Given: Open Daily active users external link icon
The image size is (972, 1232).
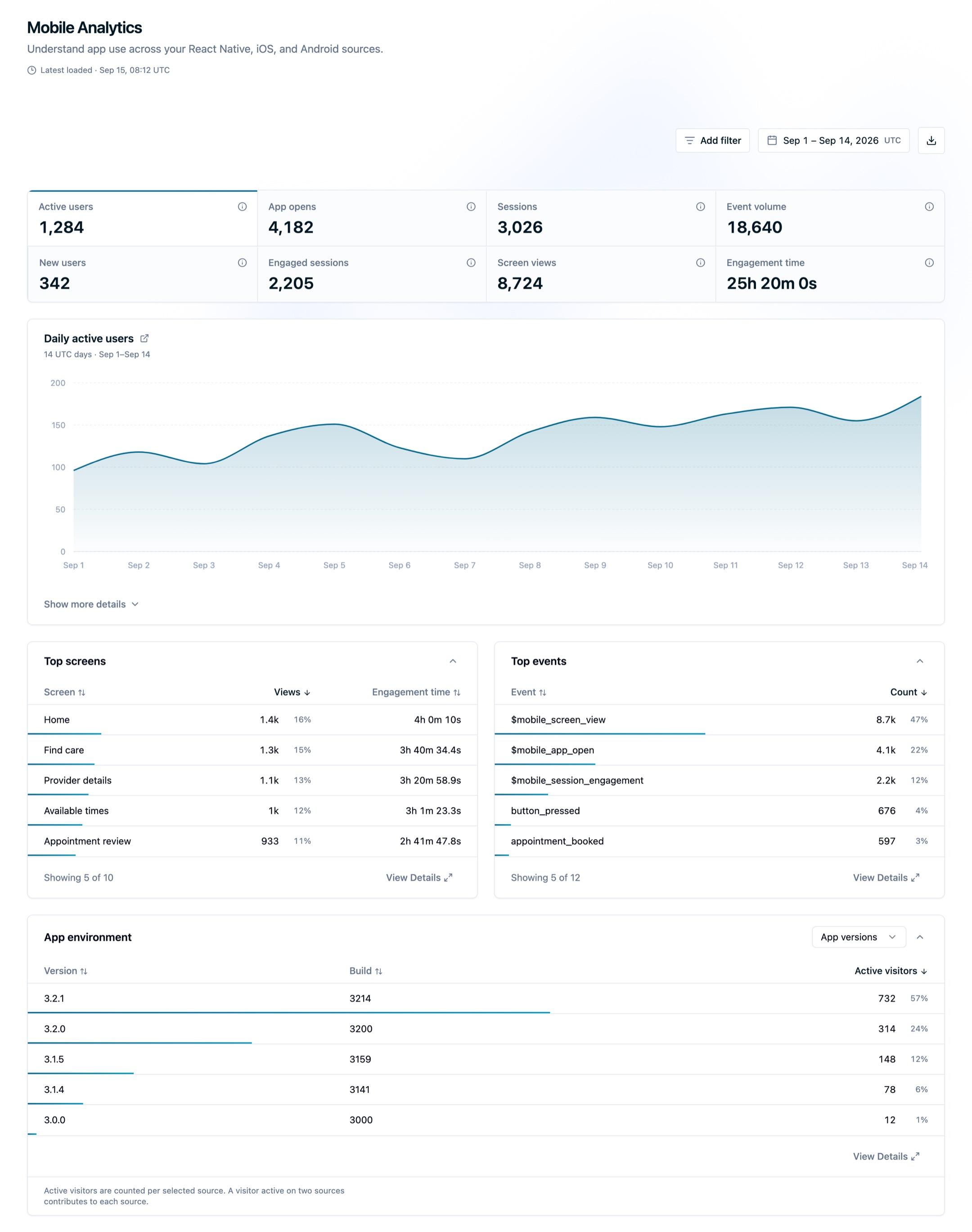Looking at the screenshot, I should tap(144, 338).
